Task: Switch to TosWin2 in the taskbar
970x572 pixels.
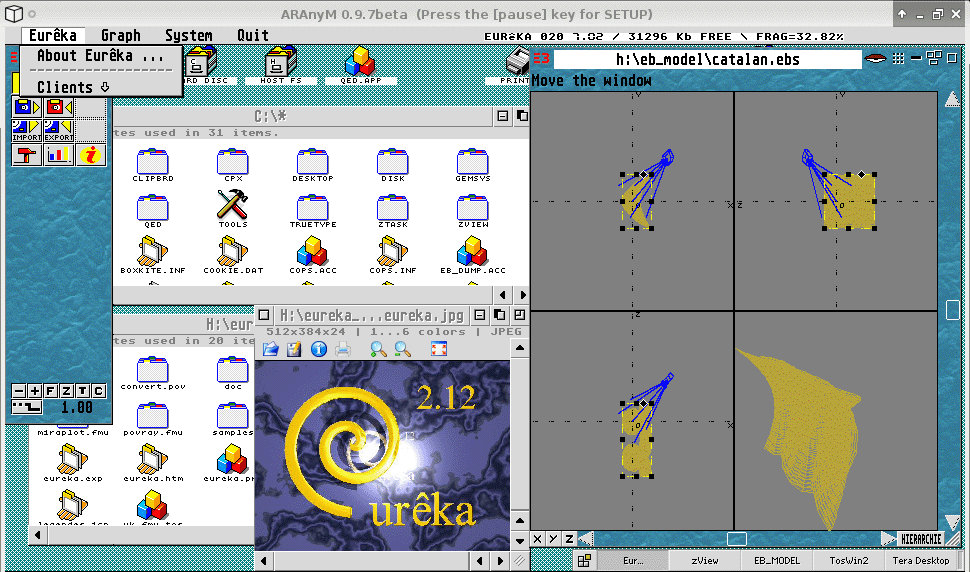Action: coord(849,560)
